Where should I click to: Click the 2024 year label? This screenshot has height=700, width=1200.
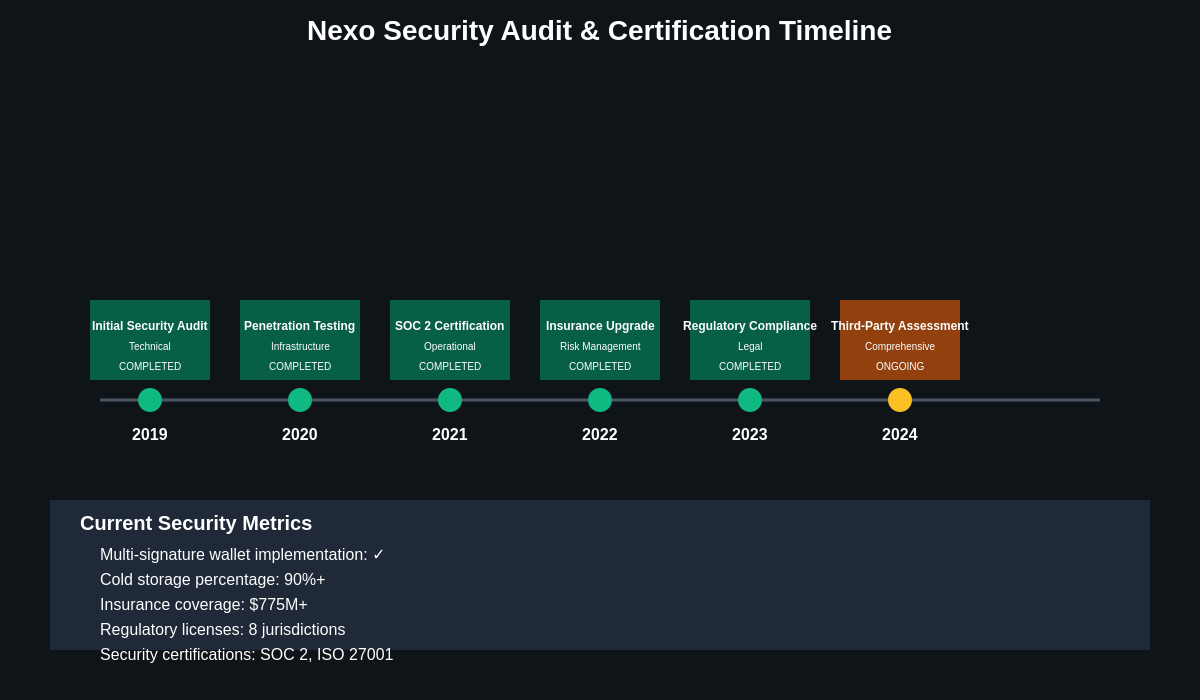click(900, 435)
